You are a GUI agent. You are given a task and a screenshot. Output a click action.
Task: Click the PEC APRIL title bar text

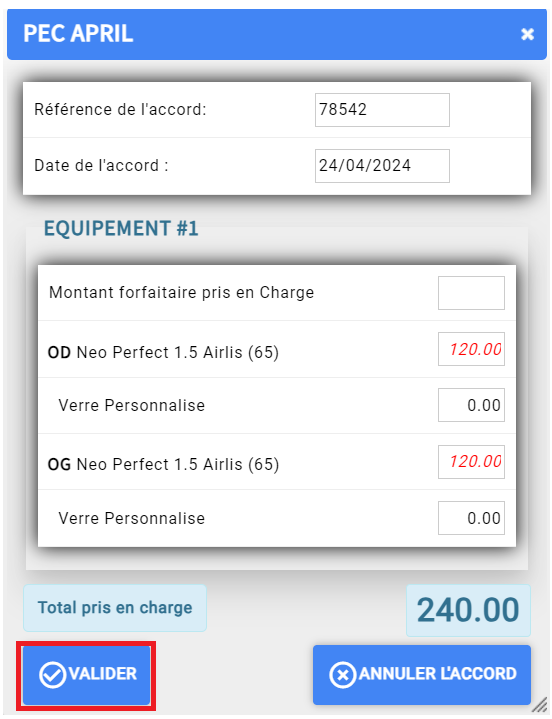tap(78, 34)
